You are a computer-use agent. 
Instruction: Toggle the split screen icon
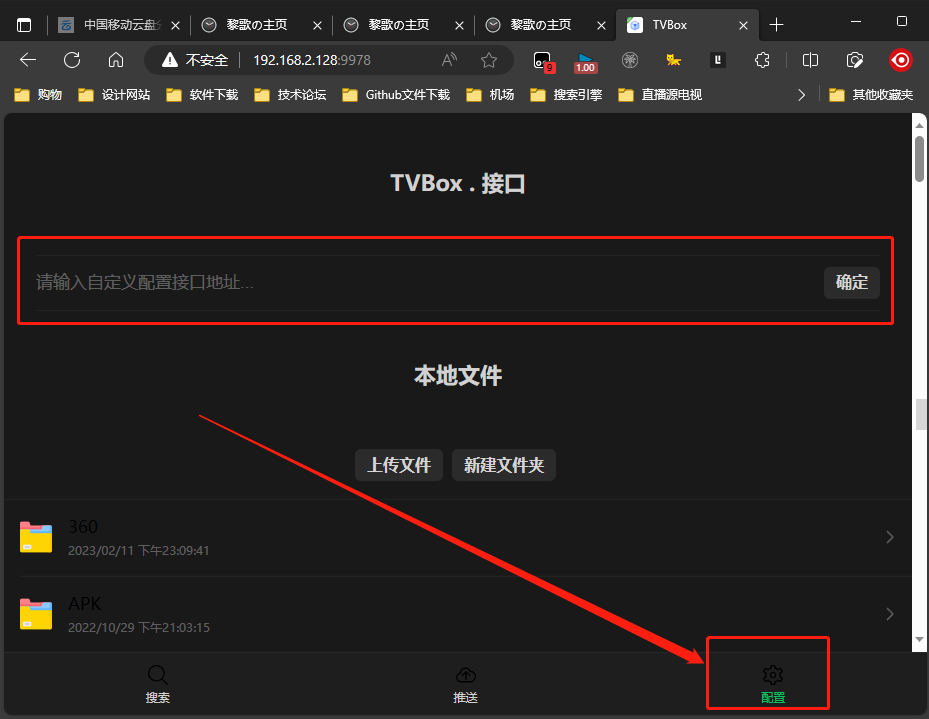[810, 60]
